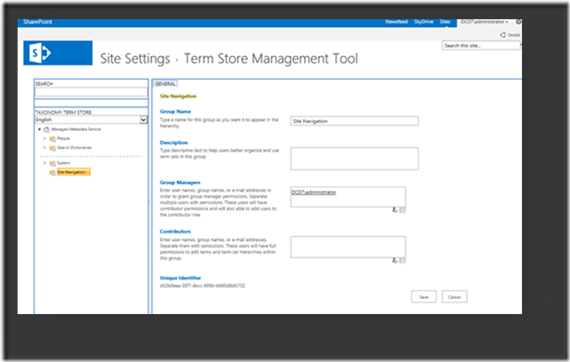Image resolution: width=570 pixels, height=362 pixels.
Task: Click the Contributors people picker field
Action: 348,247
